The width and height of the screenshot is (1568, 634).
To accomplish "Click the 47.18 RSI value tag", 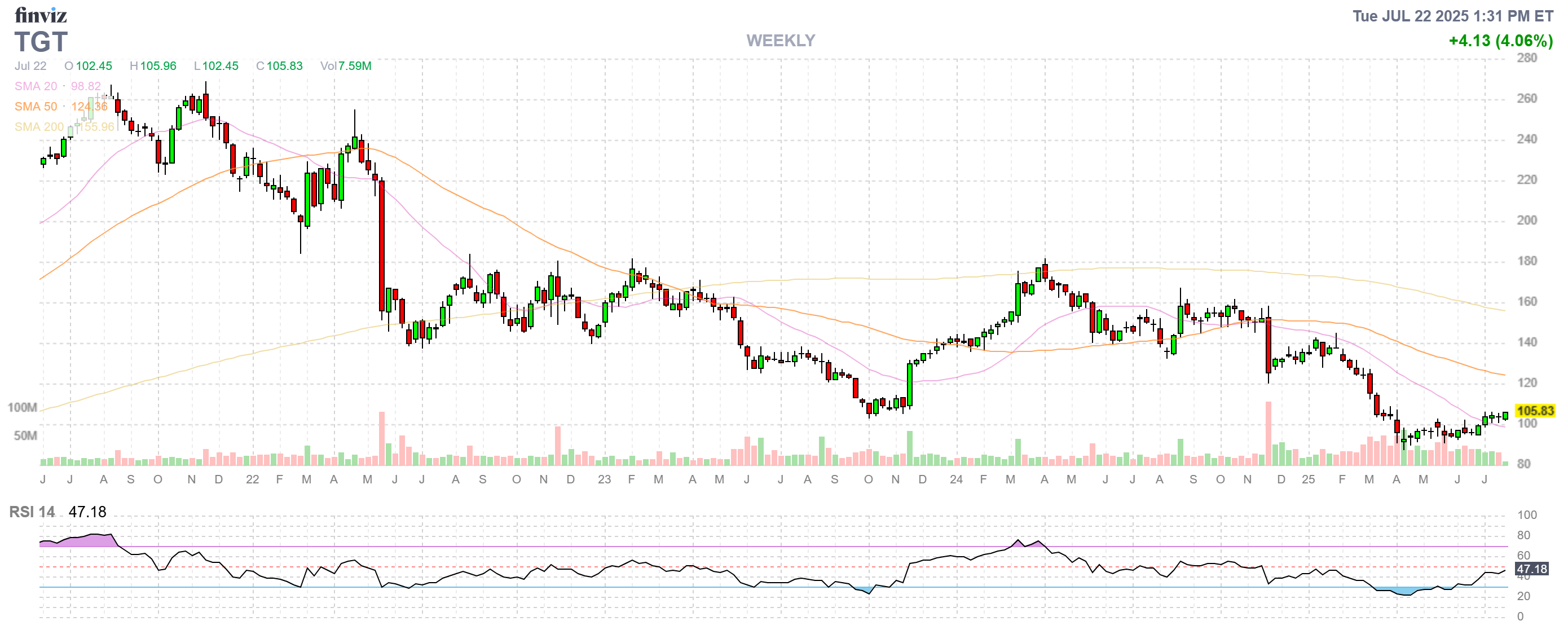I will point(1531,569).
